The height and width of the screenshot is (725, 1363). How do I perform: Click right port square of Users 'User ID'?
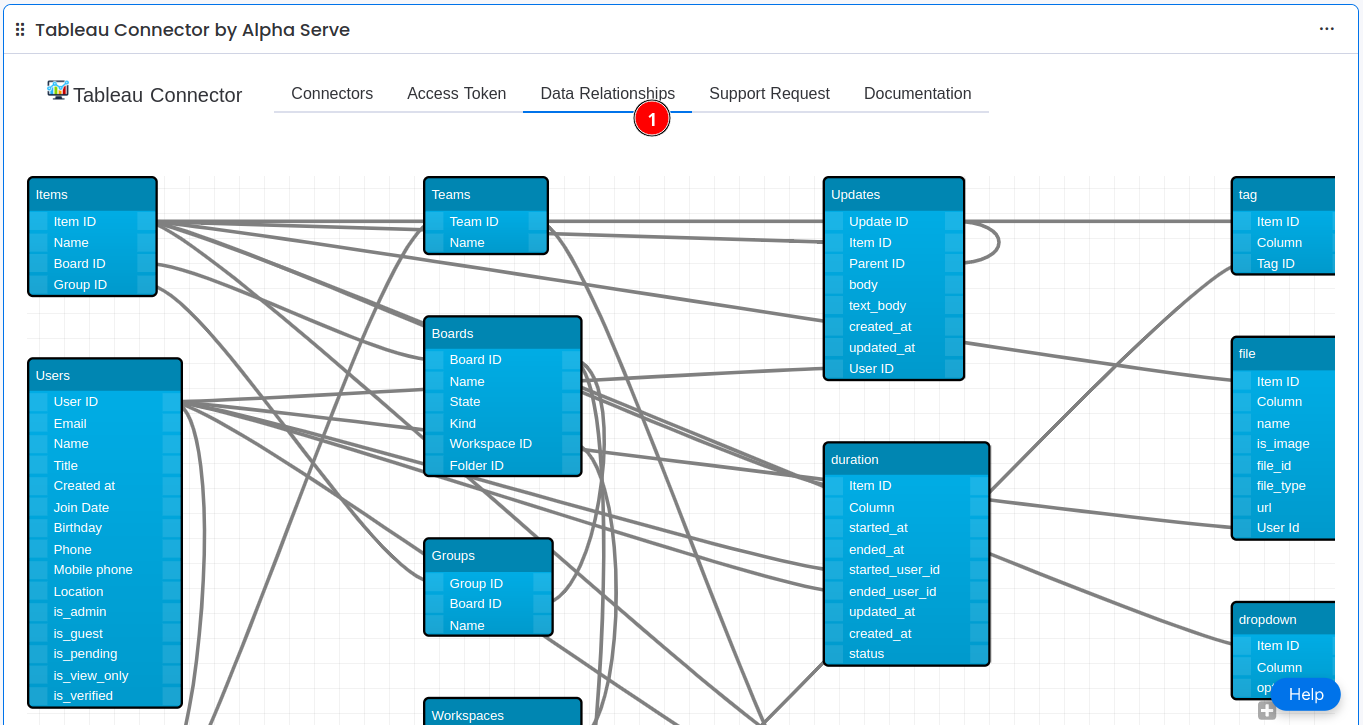pyautogui.click(x=171, y=402)
